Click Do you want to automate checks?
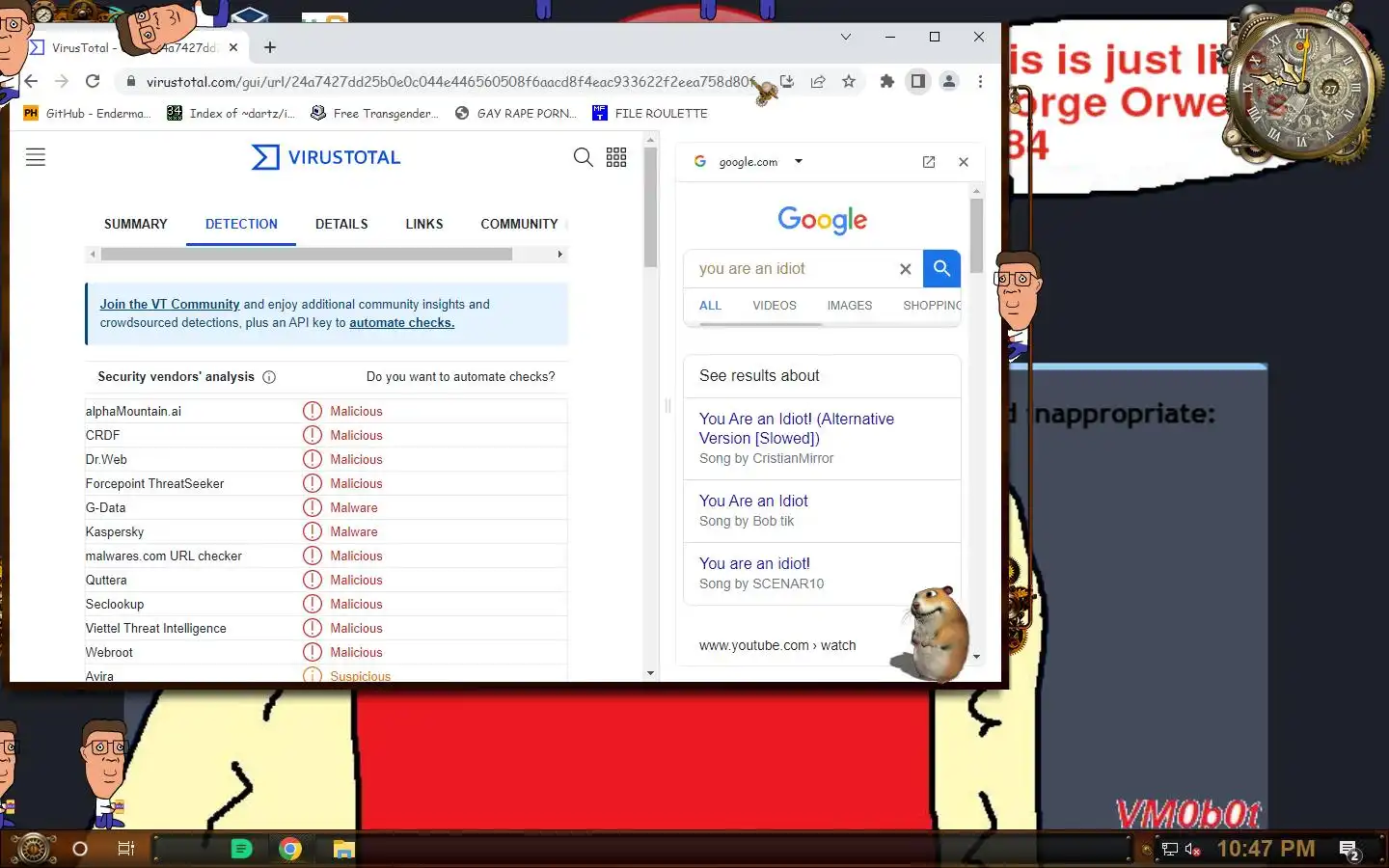 click(x=461, y=377)
